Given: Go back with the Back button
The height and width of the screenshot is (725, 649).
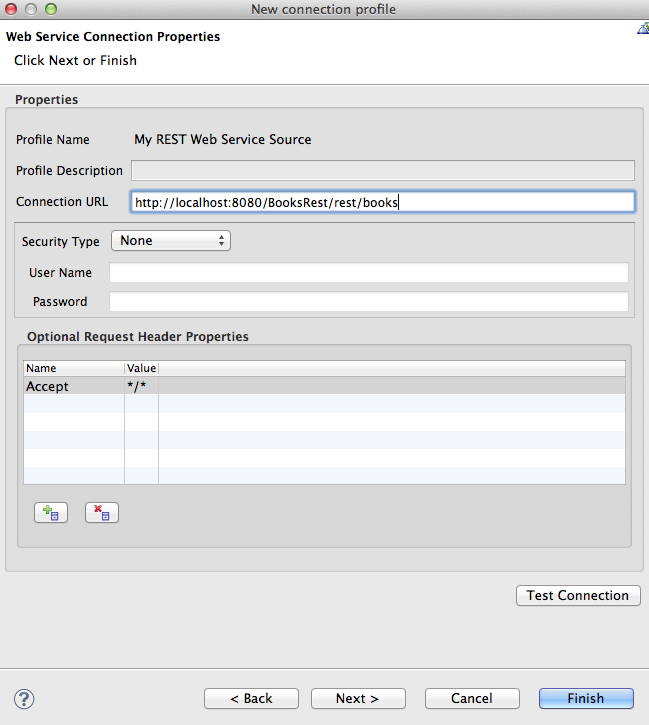Looking at the screenshot, I should click(251, 698).
